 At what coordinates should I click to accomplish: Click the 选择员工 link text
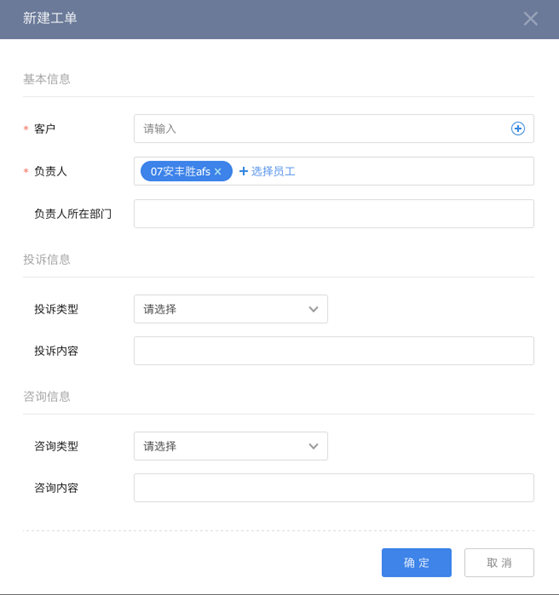click(273, 172)
